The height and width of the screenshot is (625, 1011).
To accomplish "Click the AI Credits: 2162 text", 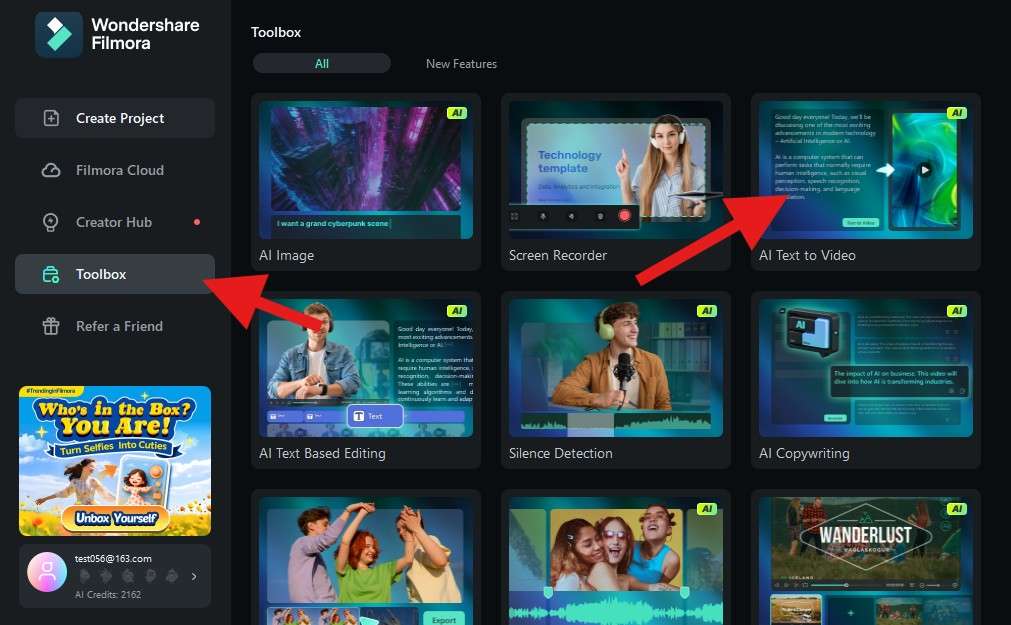I will tap(108, 595).
